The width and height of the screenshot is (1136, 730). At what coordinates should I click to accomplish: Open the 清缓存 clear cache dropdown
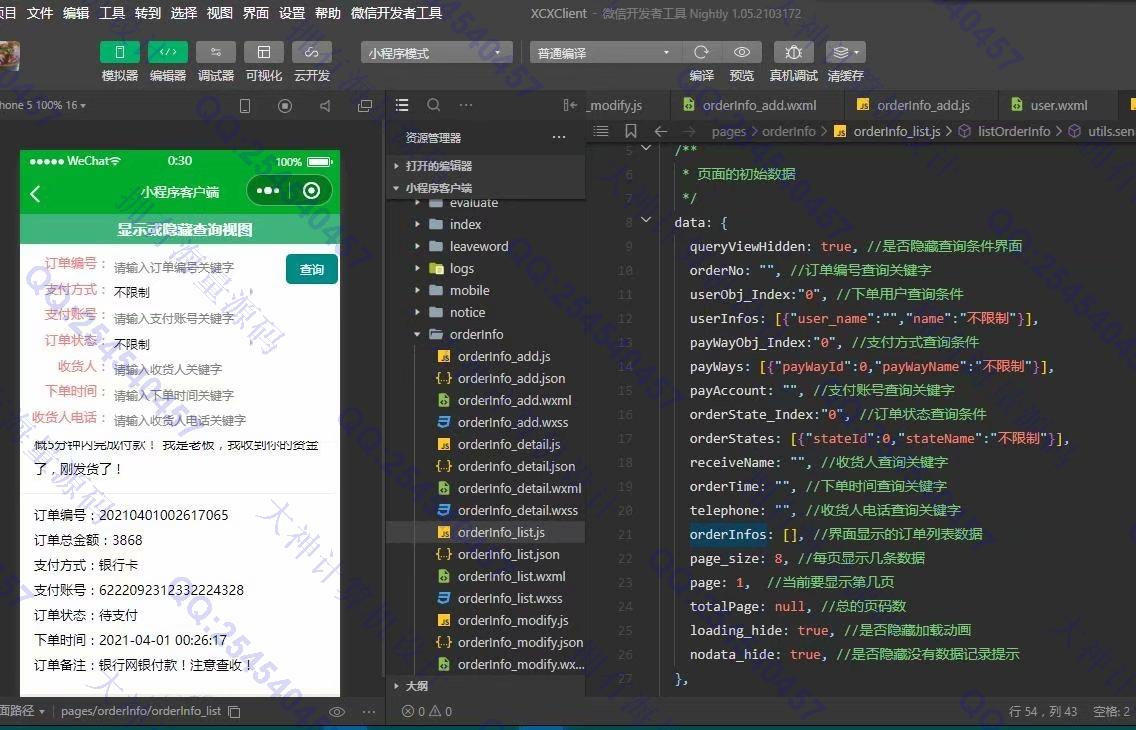coord(845,52)
